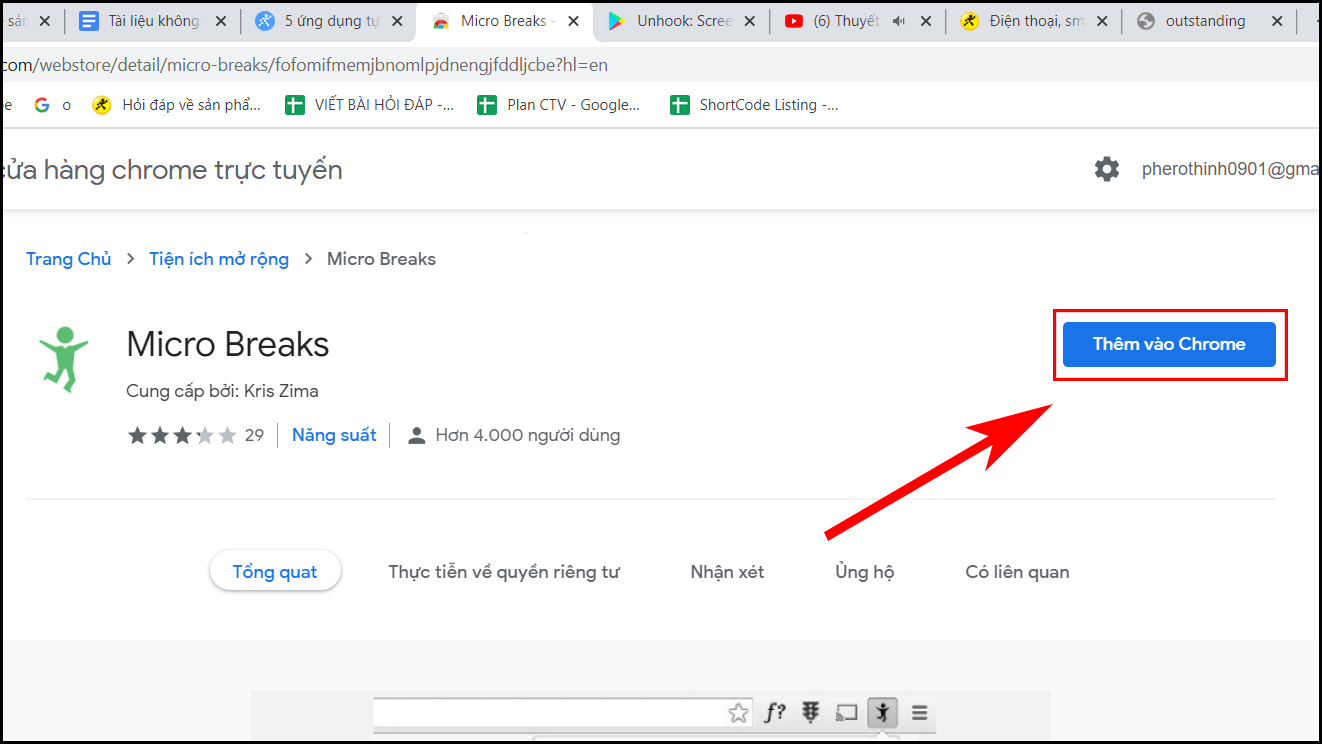Image resolution: width=1322 pixels, height=744 pixels.
Task: Close the "Unhook: Scree" tab
Action: click(x=749, y=21)
